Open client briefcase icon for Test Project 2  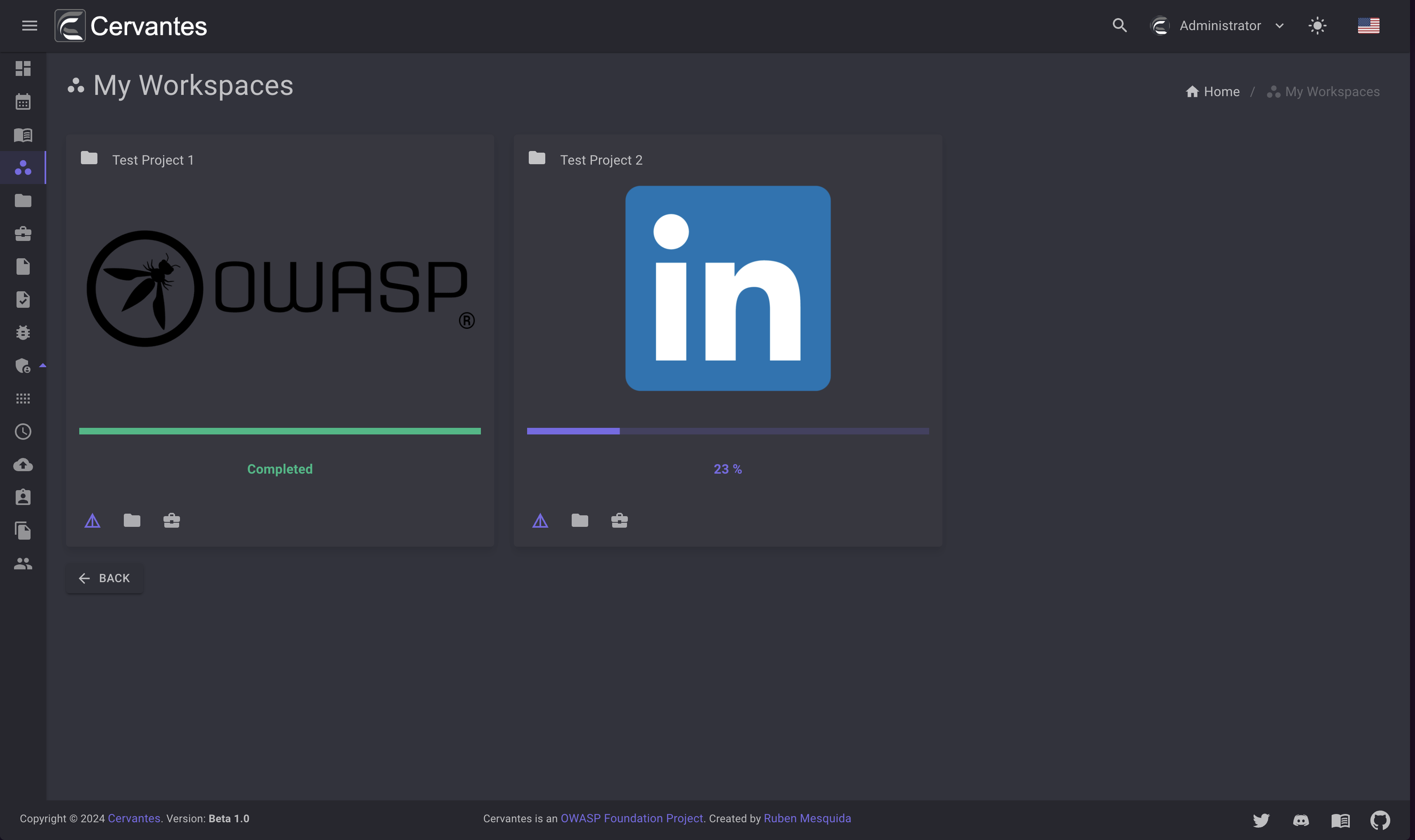pos(620,520)
